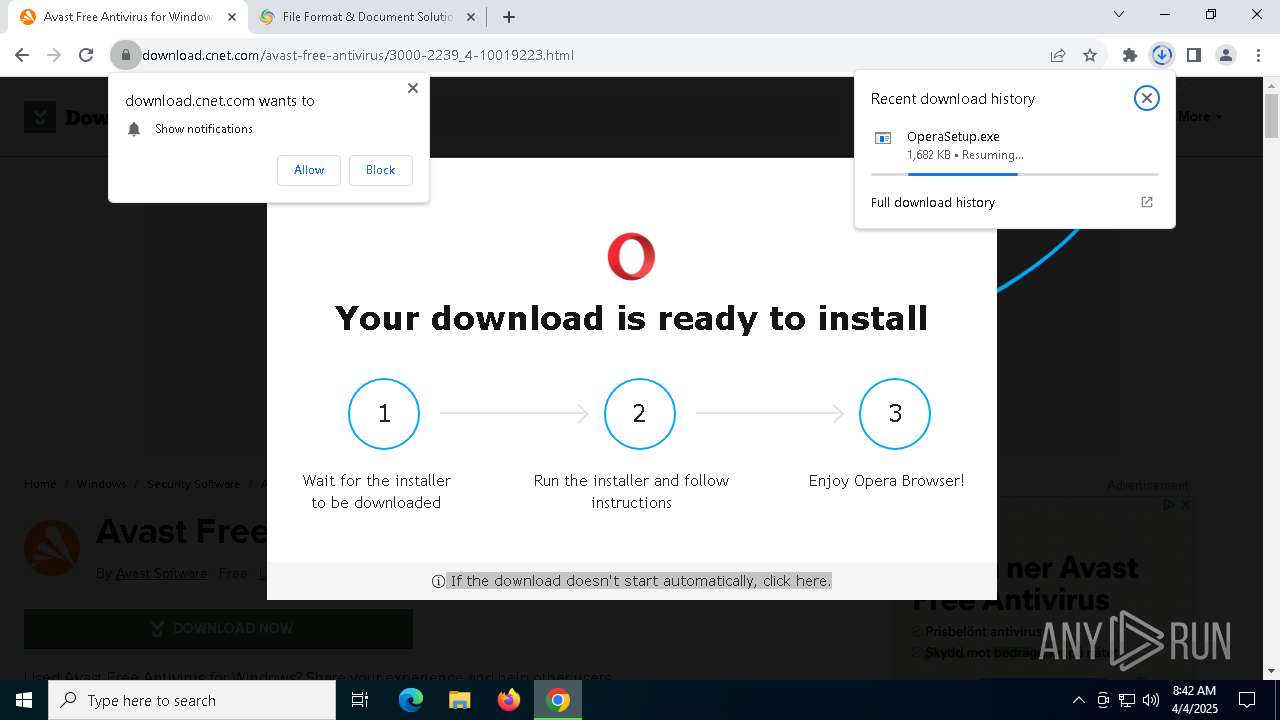This screenshot has width=1280, height=720.
Task: Open the Home breadcrumb link
Action: (40, 484)
